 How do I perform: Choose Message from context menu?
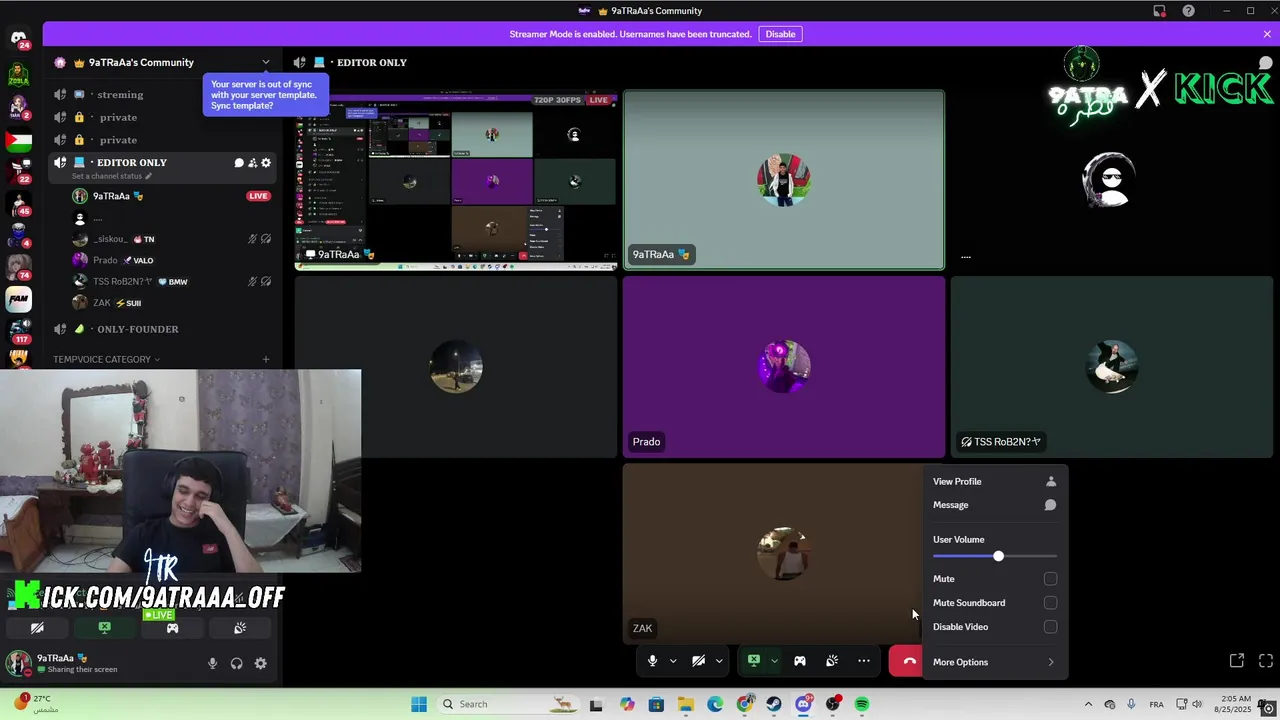tap(994, 505)
